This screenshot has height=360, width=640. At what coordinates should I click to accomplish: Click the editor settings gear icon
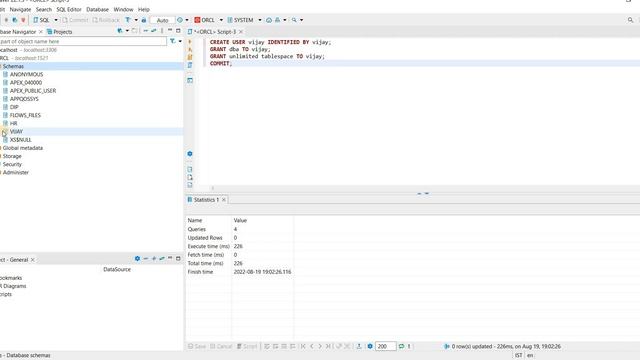pos(190,154)
